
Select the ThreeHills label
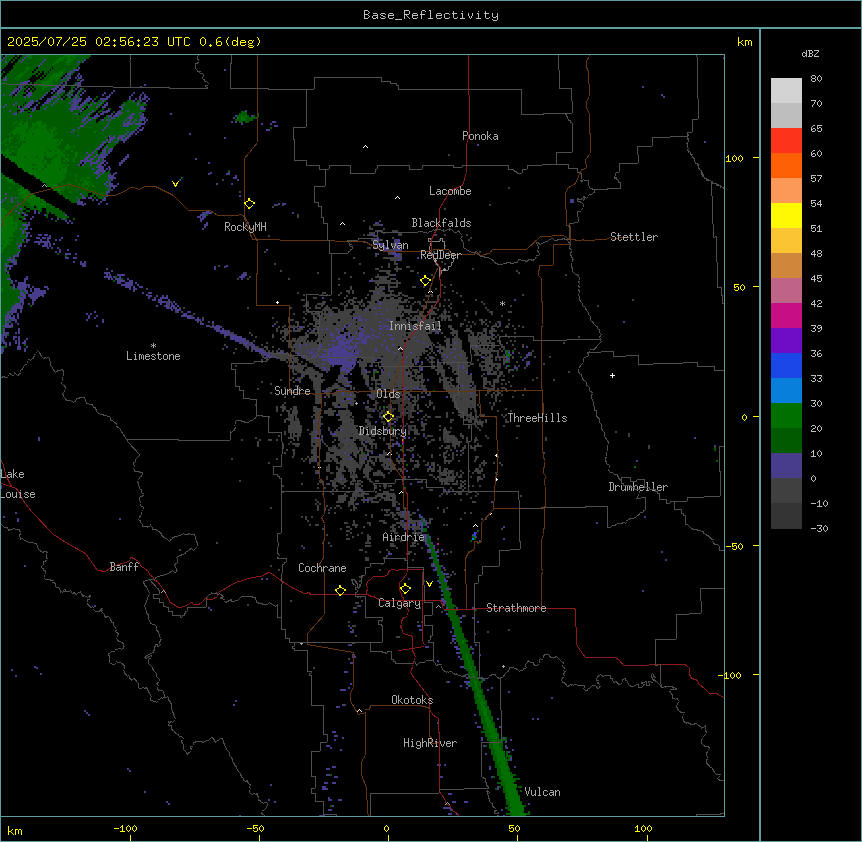[x=537, y=418]
